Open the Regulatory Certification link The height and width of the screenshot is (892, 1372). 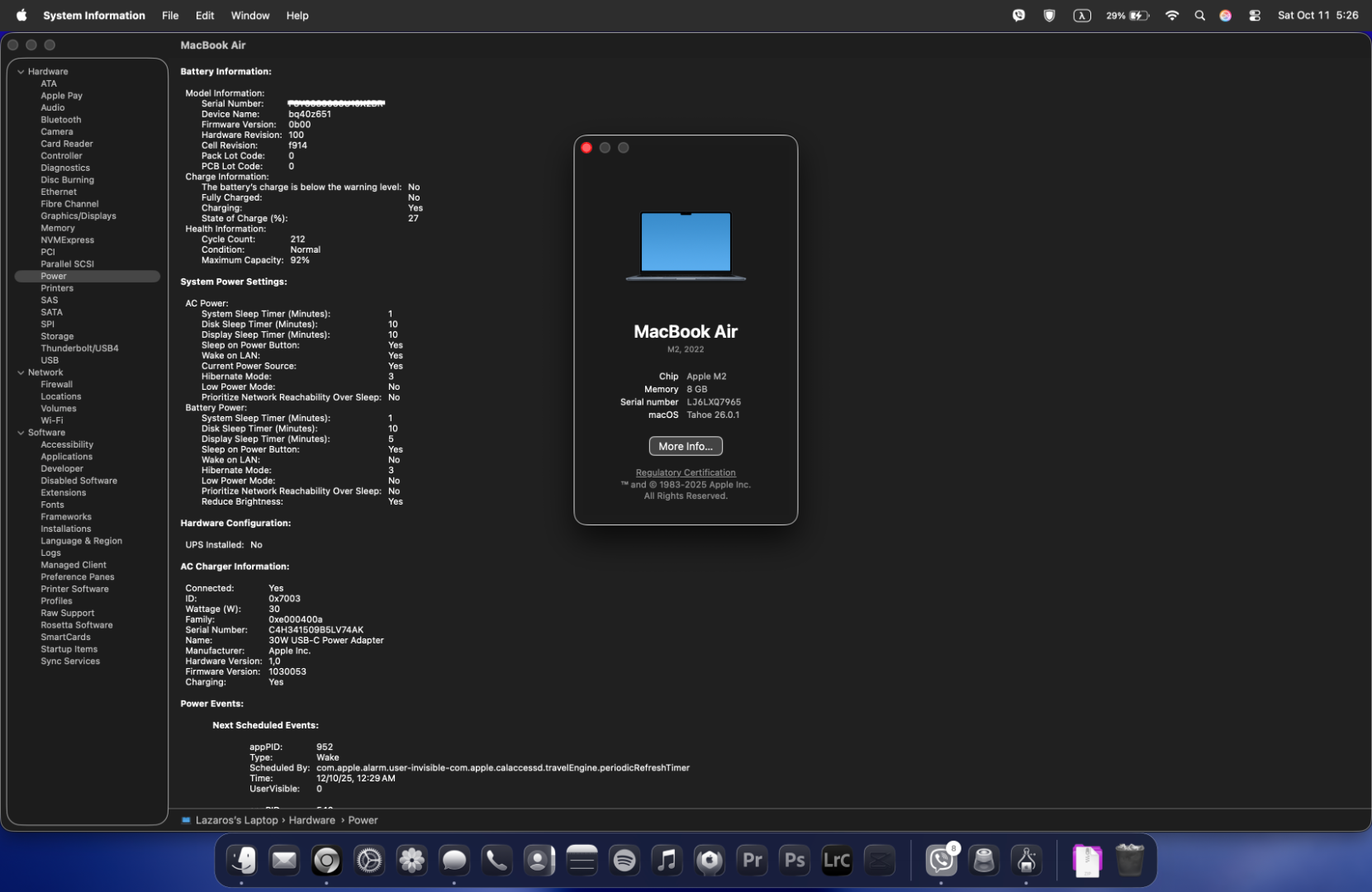(686, 473)
